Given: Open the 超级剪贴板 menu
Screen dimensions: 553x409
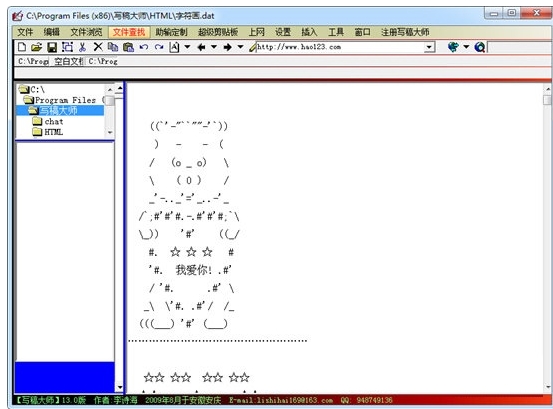Looking at the screenshot, I should [218, 32].
